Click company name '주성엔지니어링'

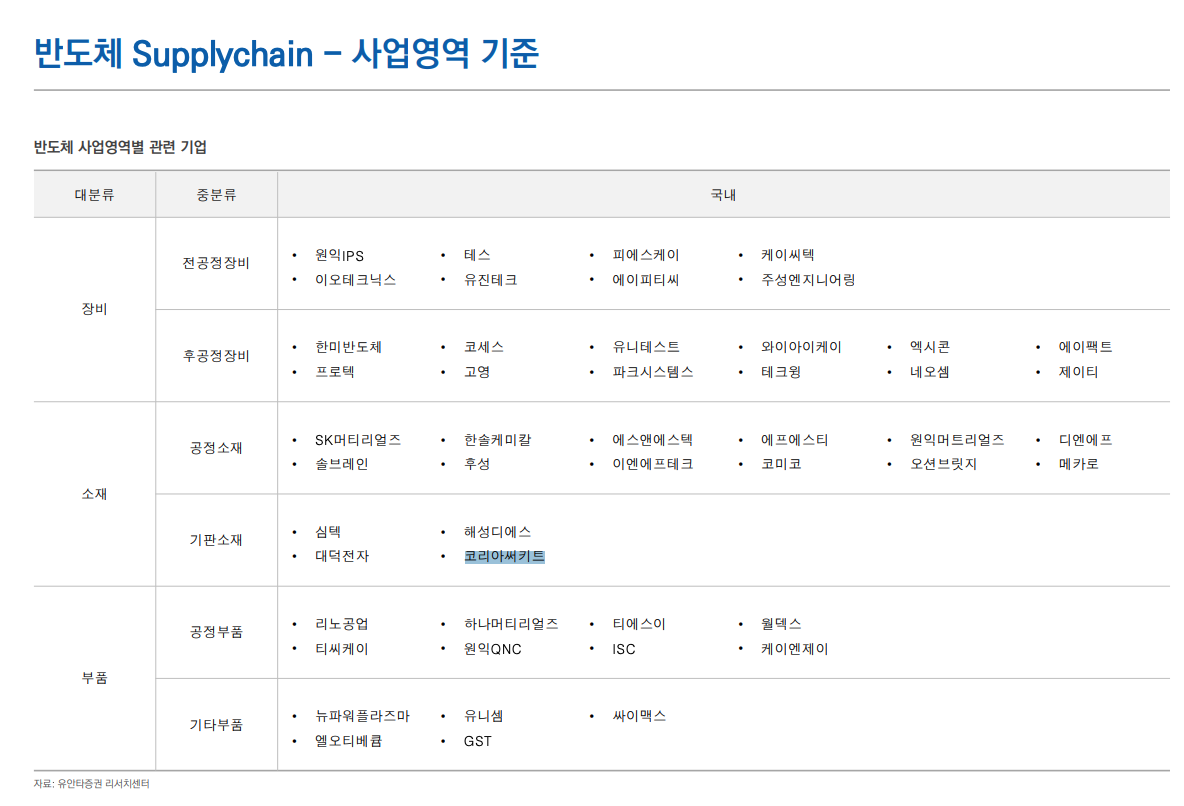808,279
